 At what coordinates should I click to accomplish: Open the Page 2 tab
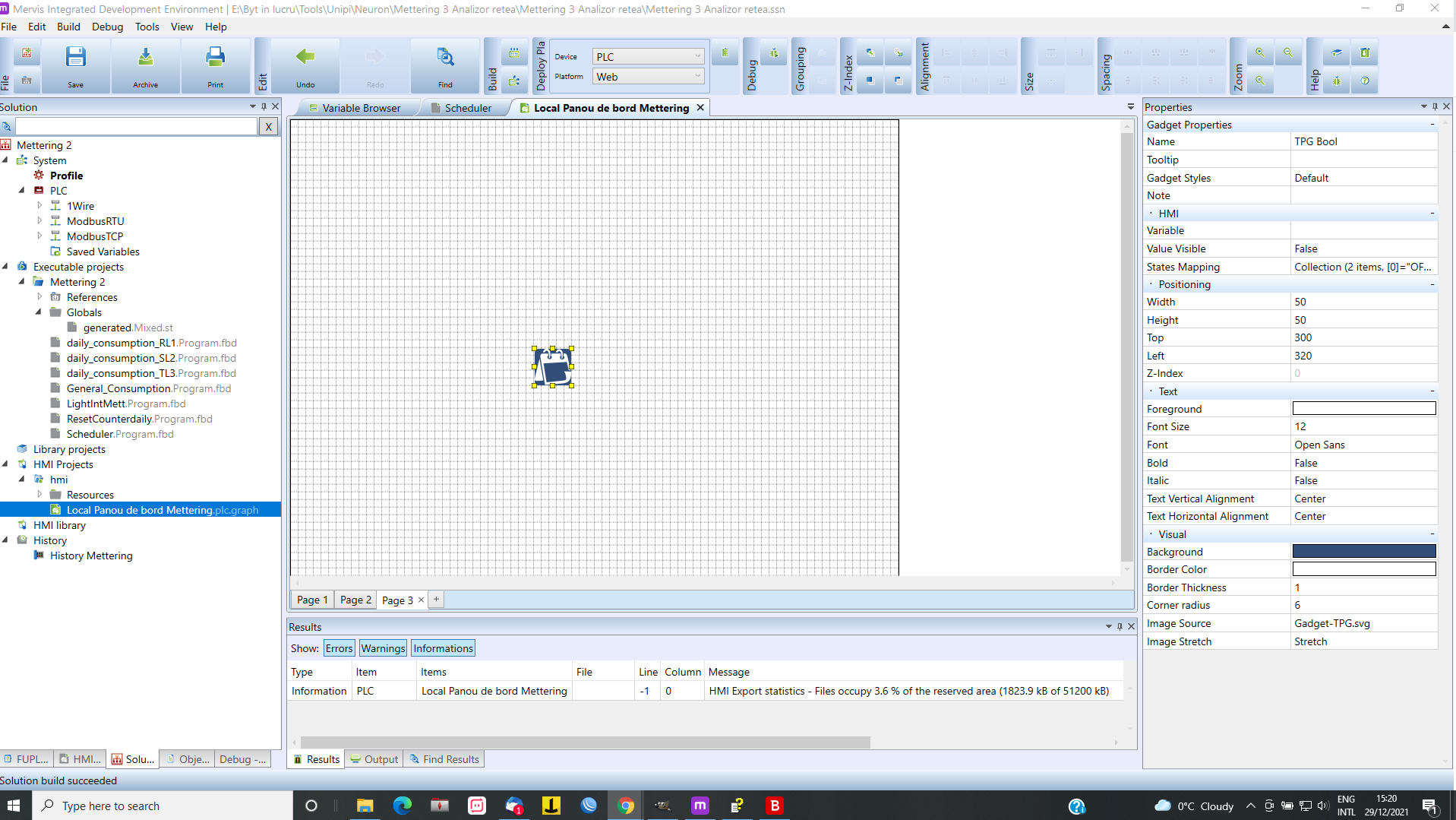click(x=355, y=600)
